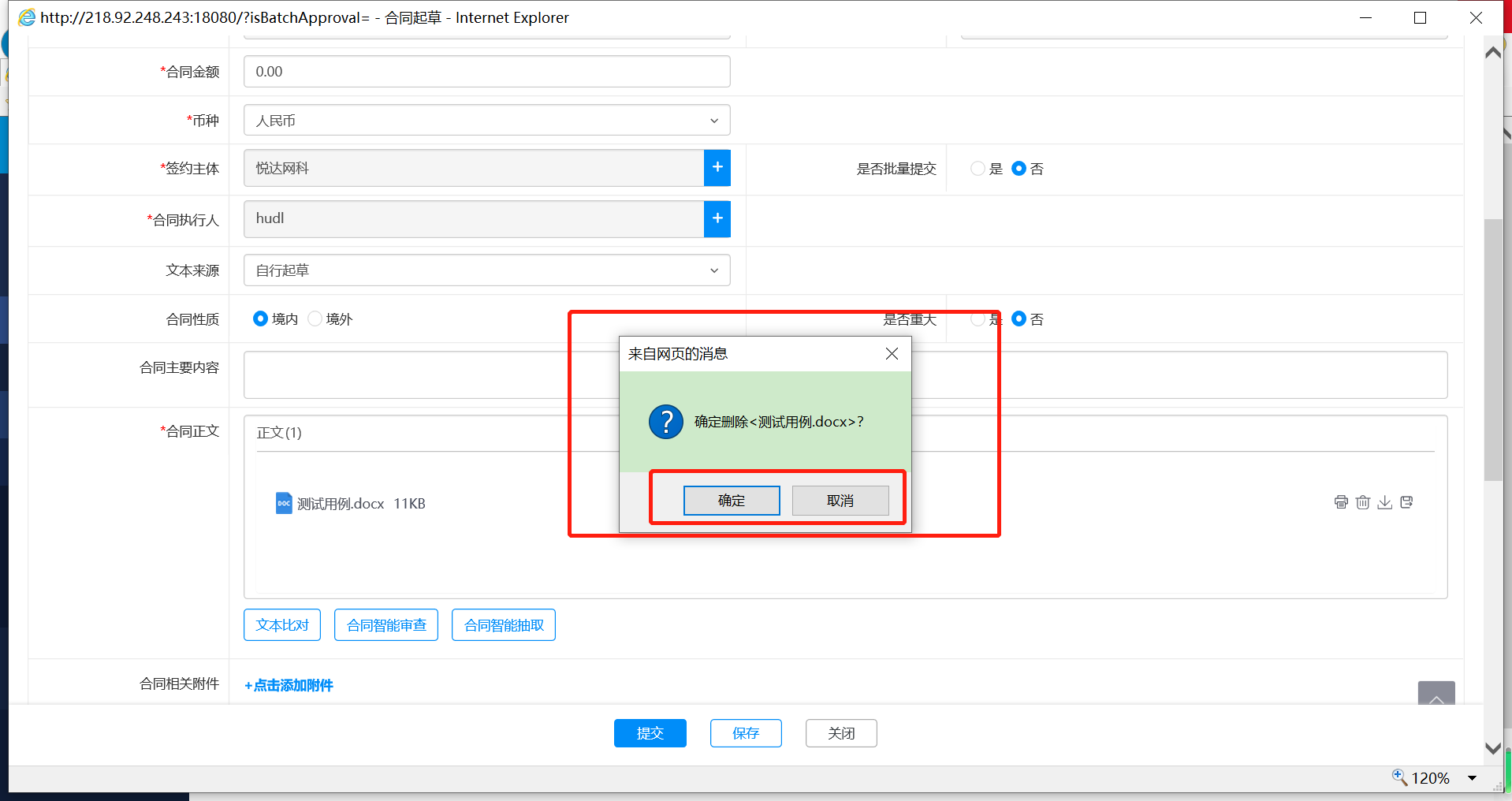
Task: Click the plus icon beside 签约主体
Action: [x=717, y=168]
